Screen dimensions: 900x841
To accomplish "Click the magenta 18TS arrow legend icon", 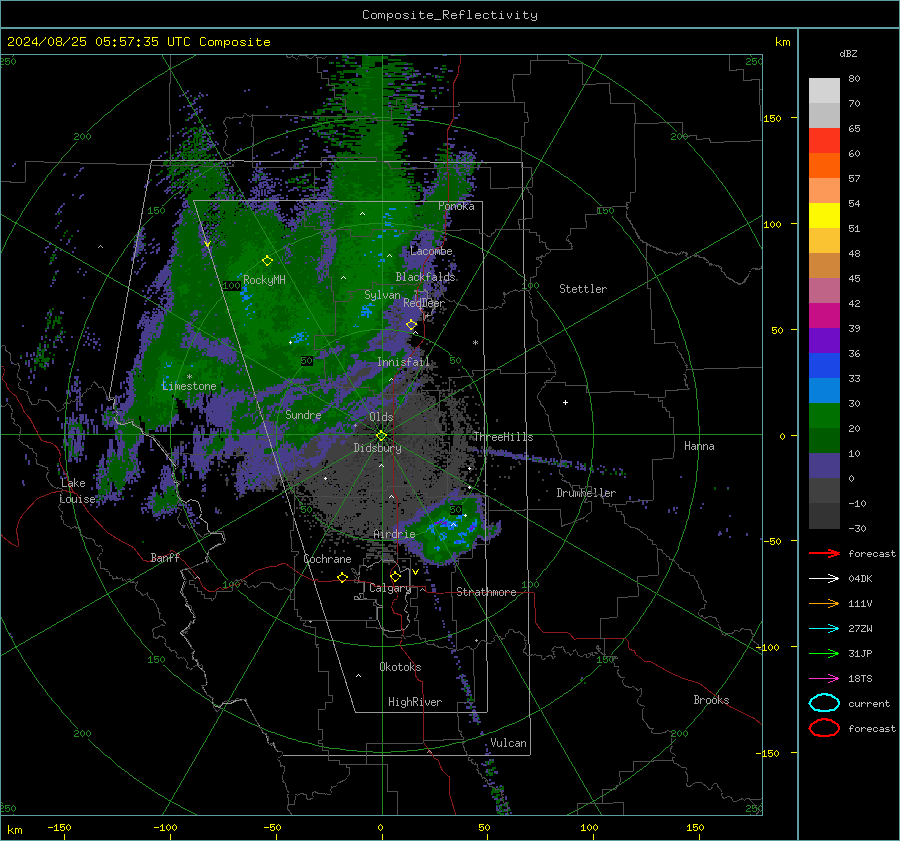I will point(824,679).
